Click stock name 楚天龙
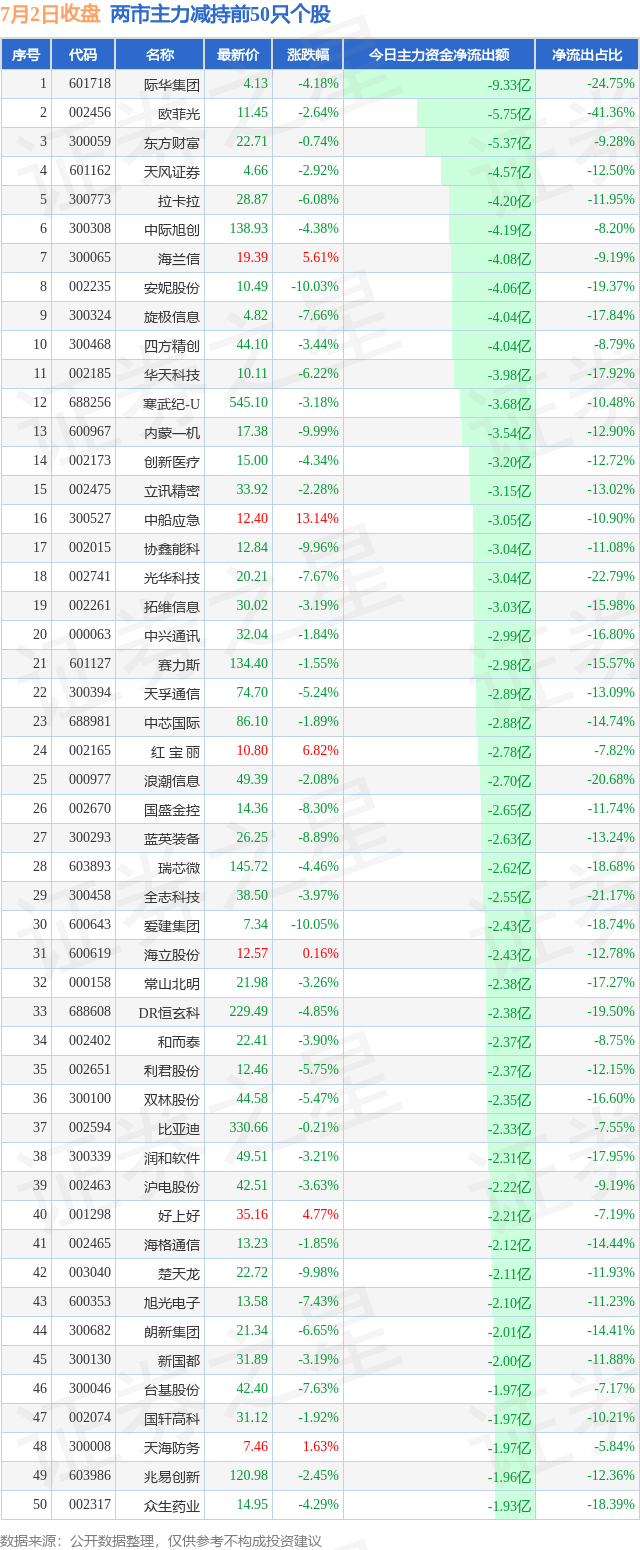The width and height of the screenshot is (640, 1550). [x=179, y=1273]
